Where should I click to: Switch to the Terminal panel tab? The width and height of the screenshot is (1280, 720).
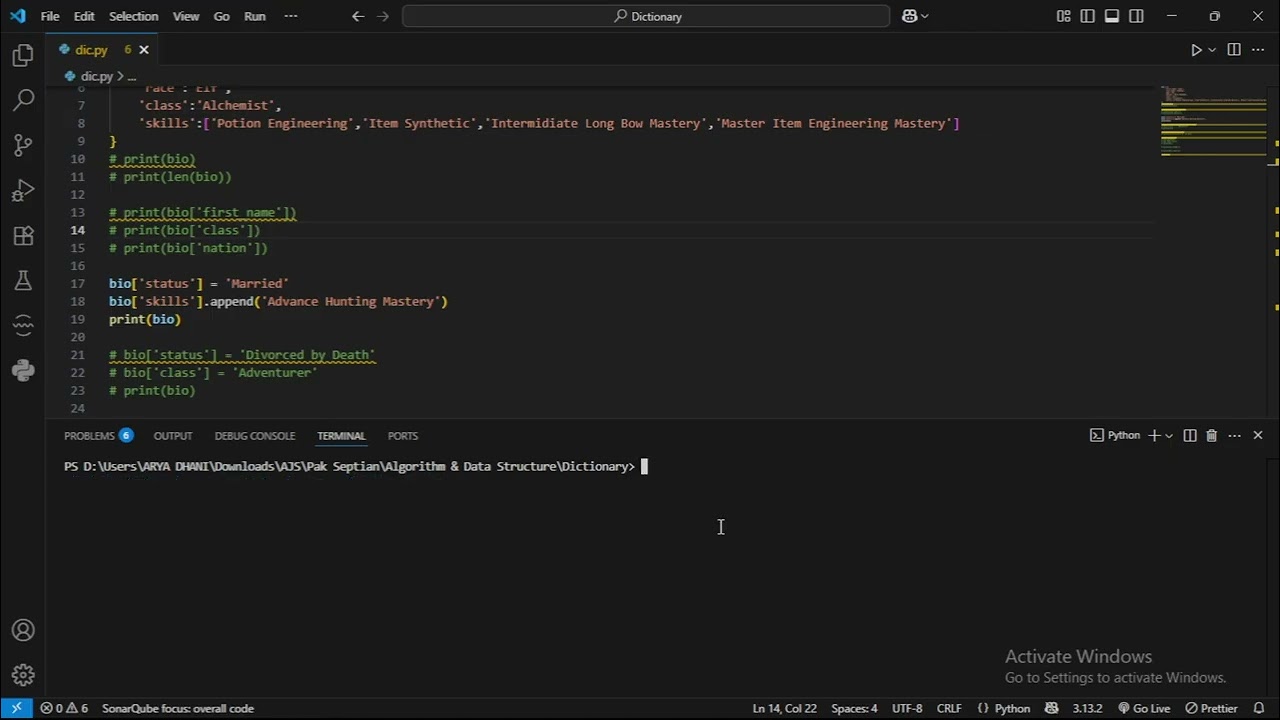tap(341, 436)
